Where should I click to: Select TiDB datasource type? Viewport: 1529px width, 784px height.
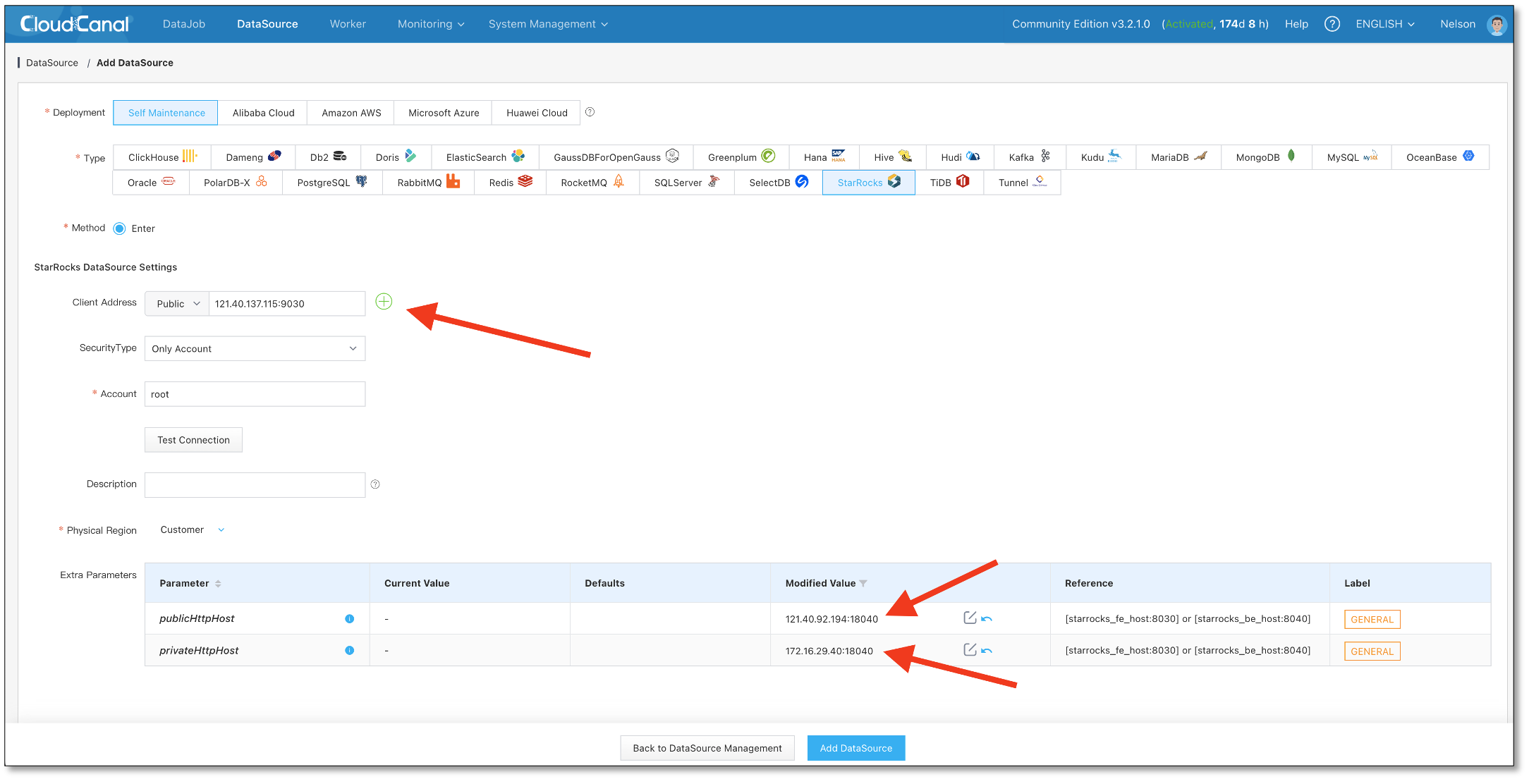point(949,183)
